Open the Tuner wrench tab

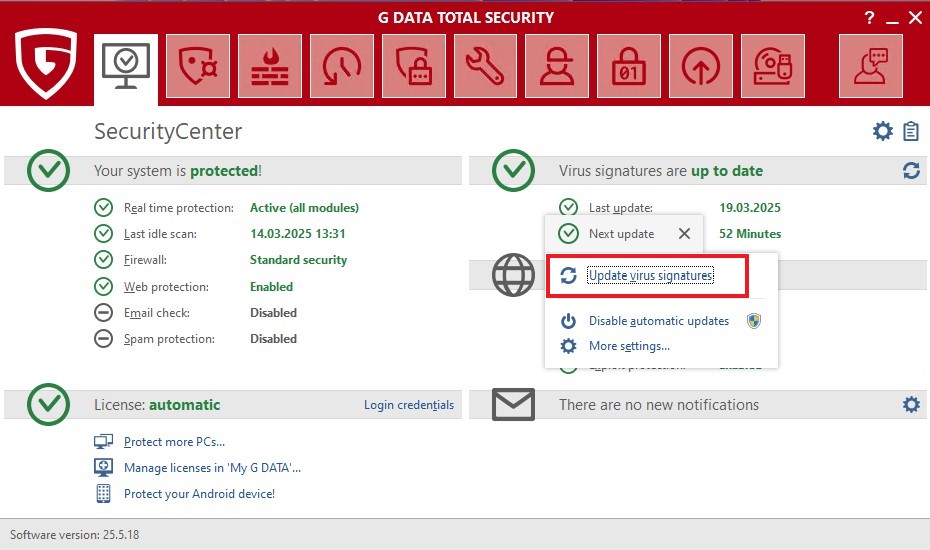pos(485,66)
